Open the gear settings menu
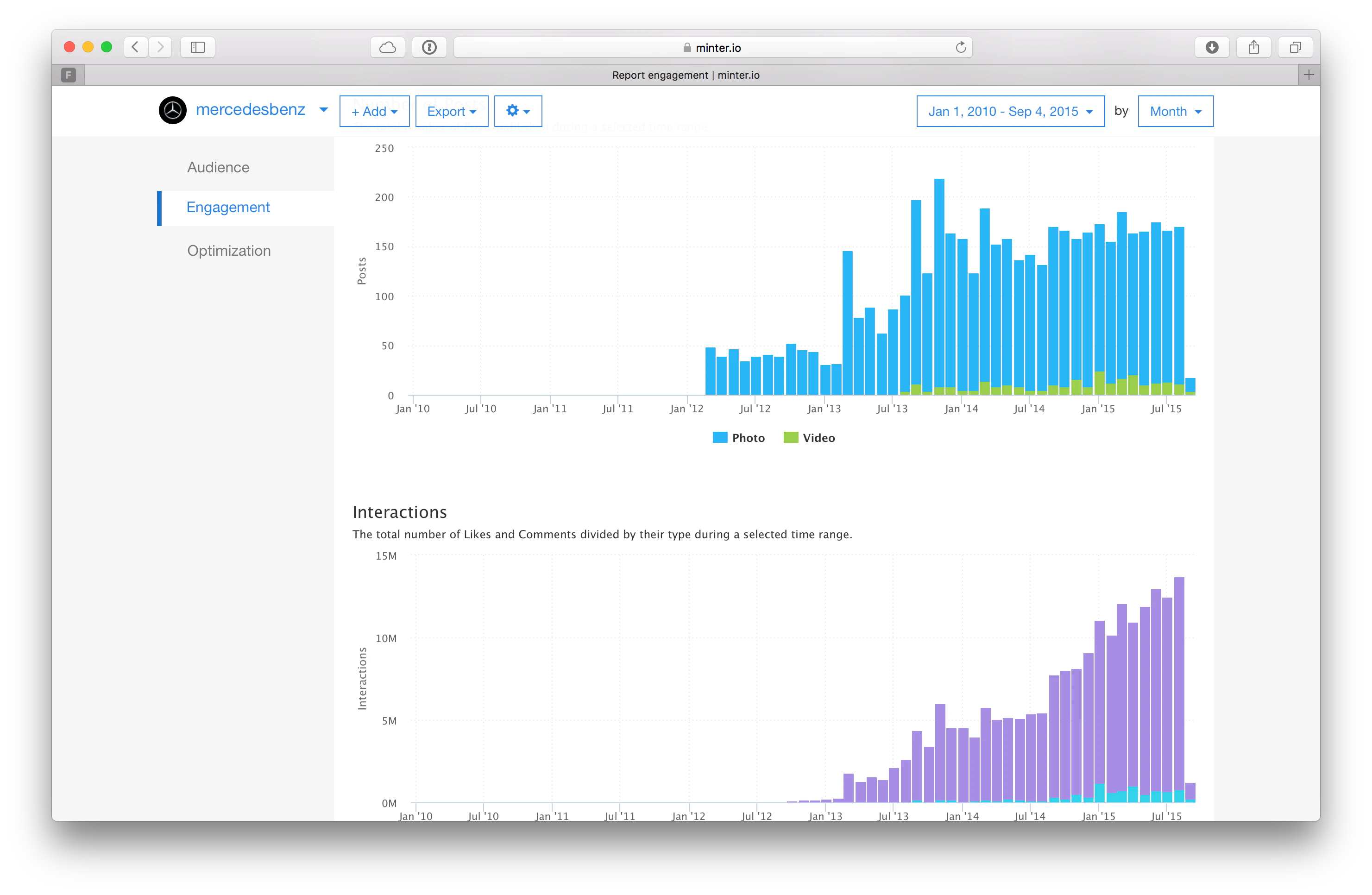The width and height of the screenshot is (1372, 895). [518, 111]
